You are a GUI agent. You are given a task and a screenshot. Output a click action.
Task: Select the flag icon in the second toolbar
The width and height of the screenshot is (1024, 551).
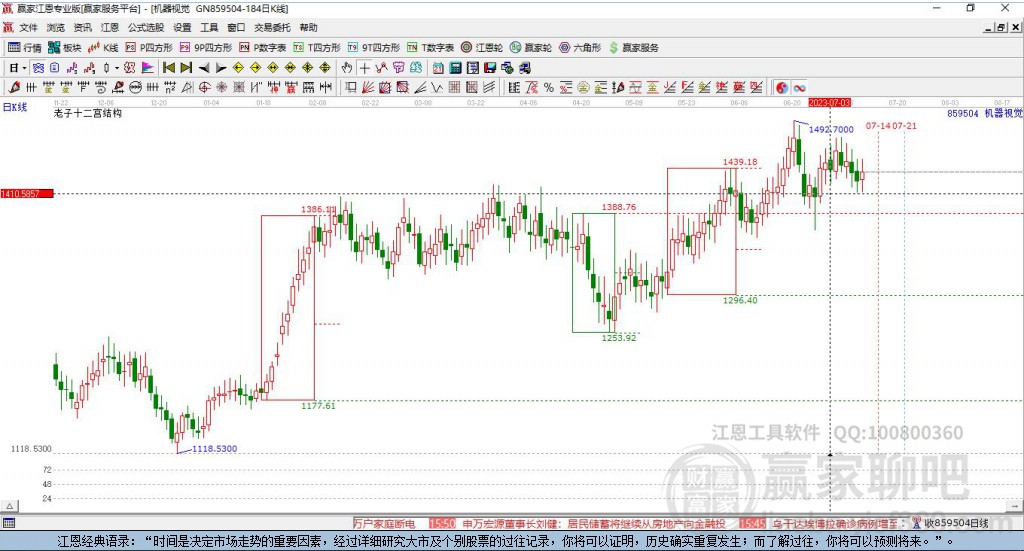coord(148,67)
